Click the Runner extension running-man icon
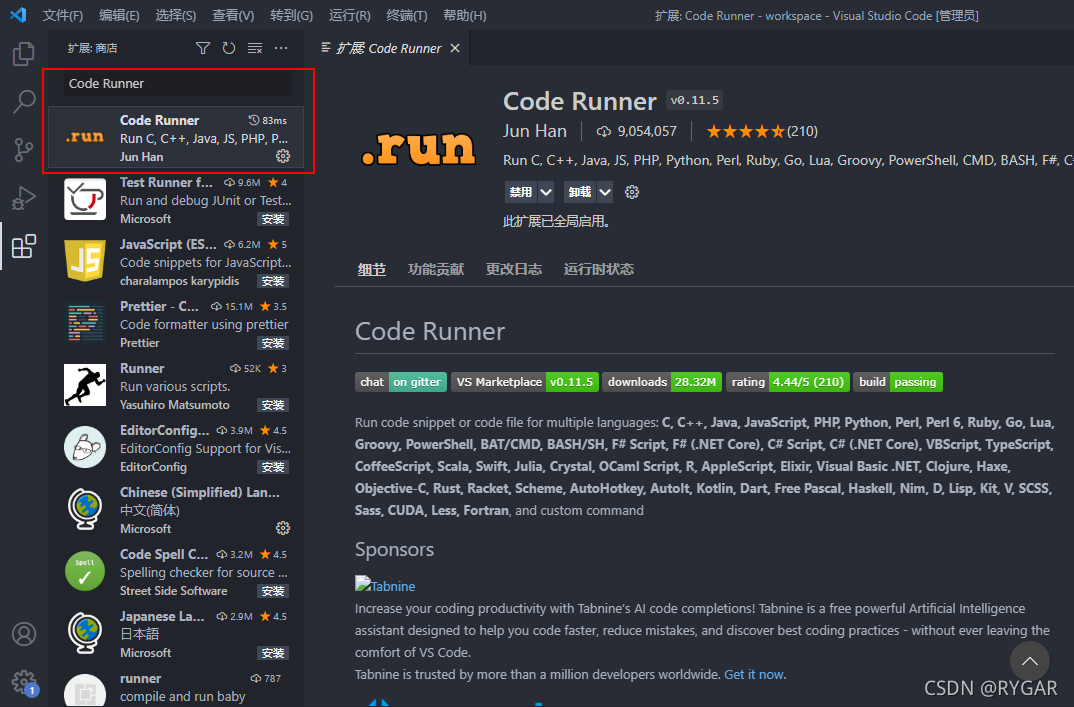The height and width of the screenshot is (707, 1074). tap(85, 385)
